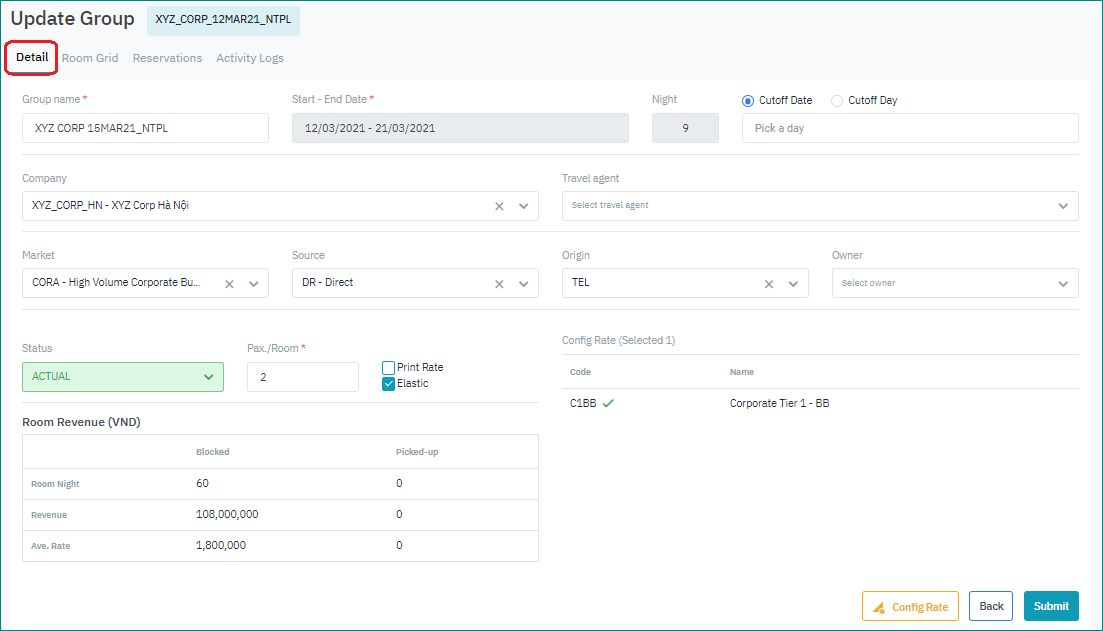Screen dimensions: 1103x631
Task: Click the Group name input field
Action: (145, 128)
